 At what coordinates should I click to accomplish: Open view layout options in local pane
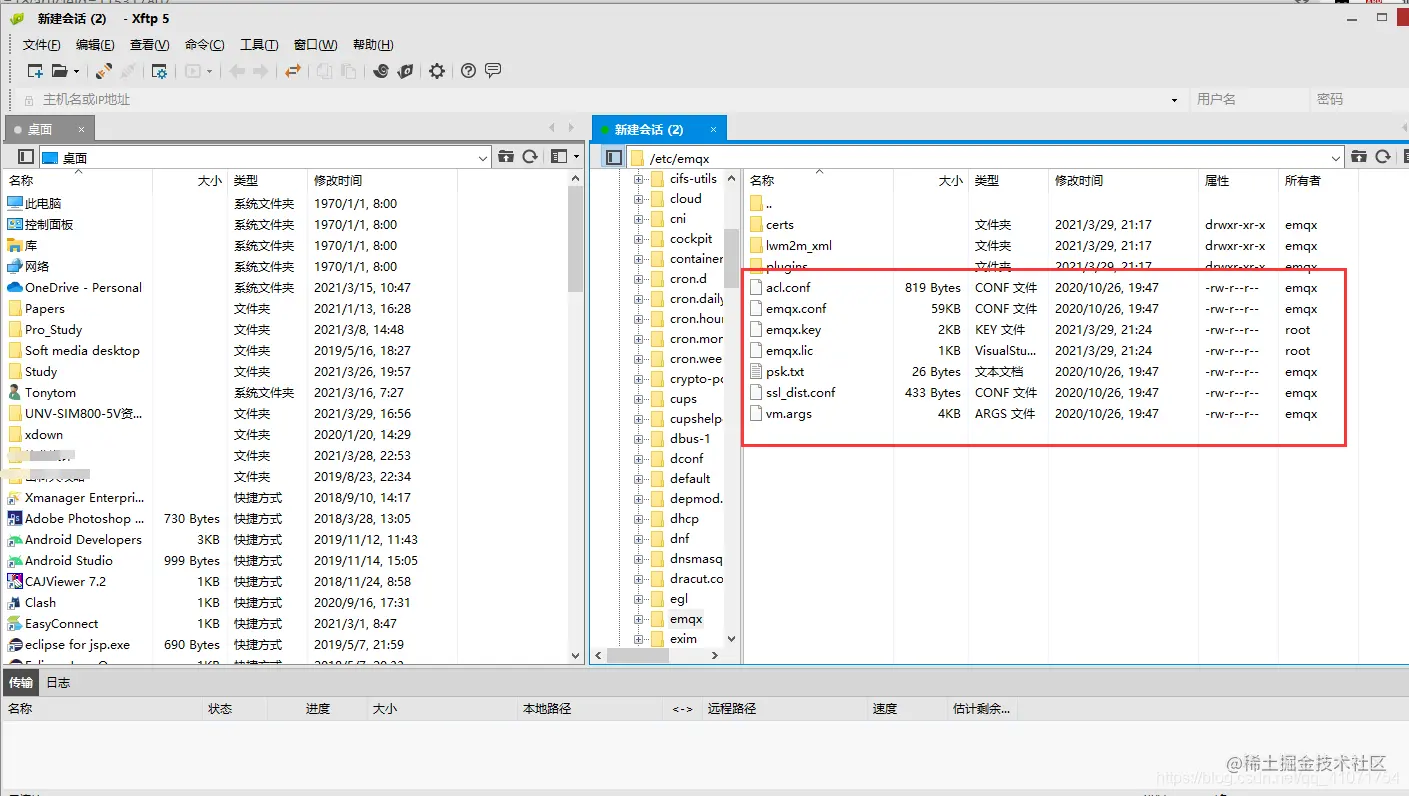565,157
